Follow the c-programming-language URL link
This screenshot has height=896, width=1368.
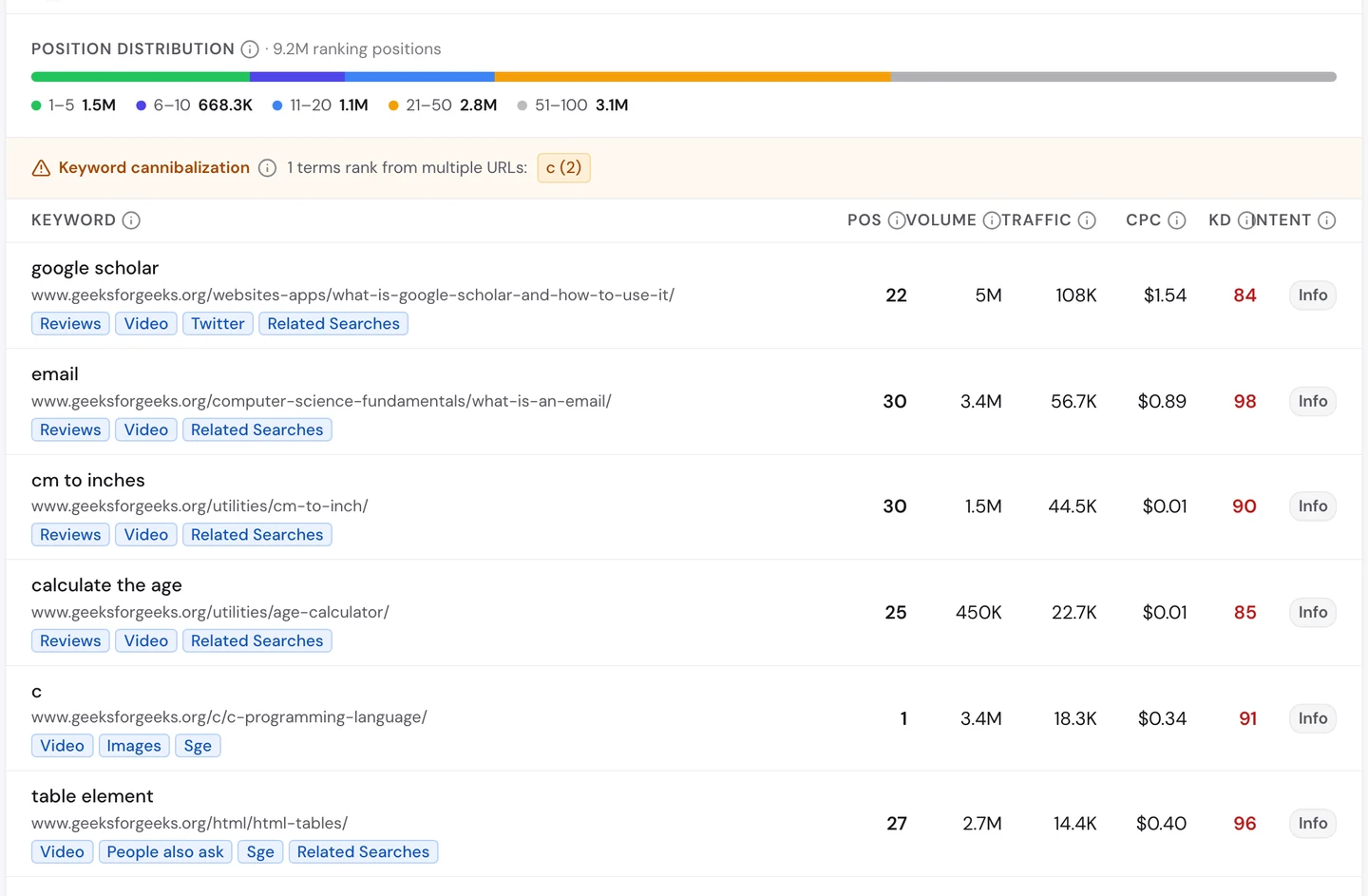(x=229, y=717)
